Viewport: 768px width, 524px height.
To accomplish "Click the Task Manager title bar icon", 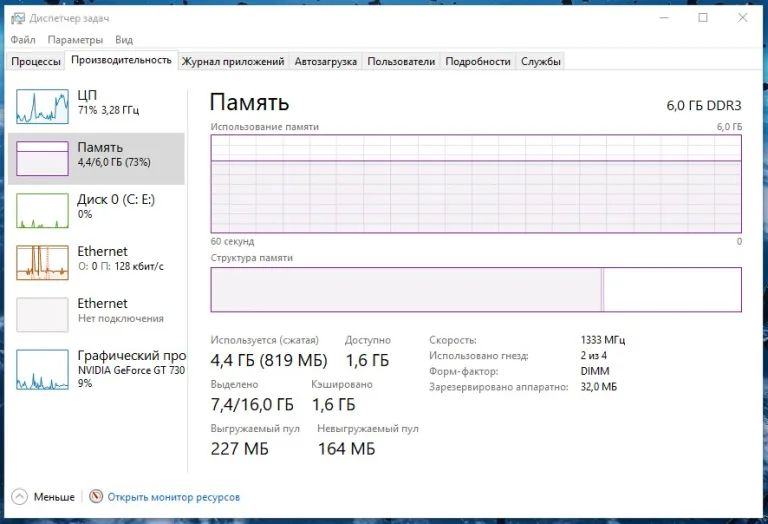I will (18, 19).
